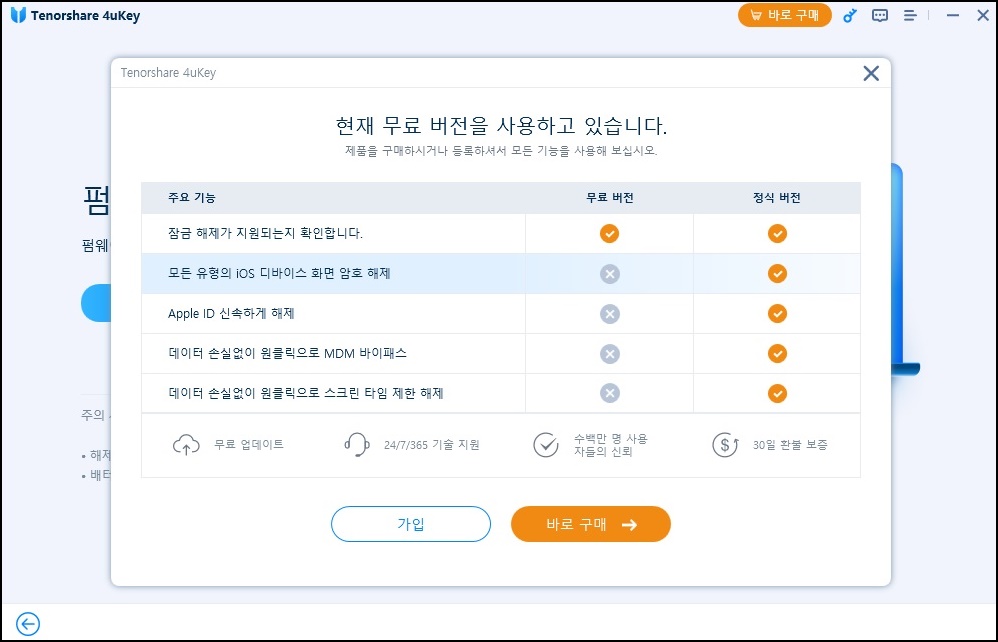
Task: Click the free version X icon in iOS 화면 암호 해제 row
Action: pos(609,274)
